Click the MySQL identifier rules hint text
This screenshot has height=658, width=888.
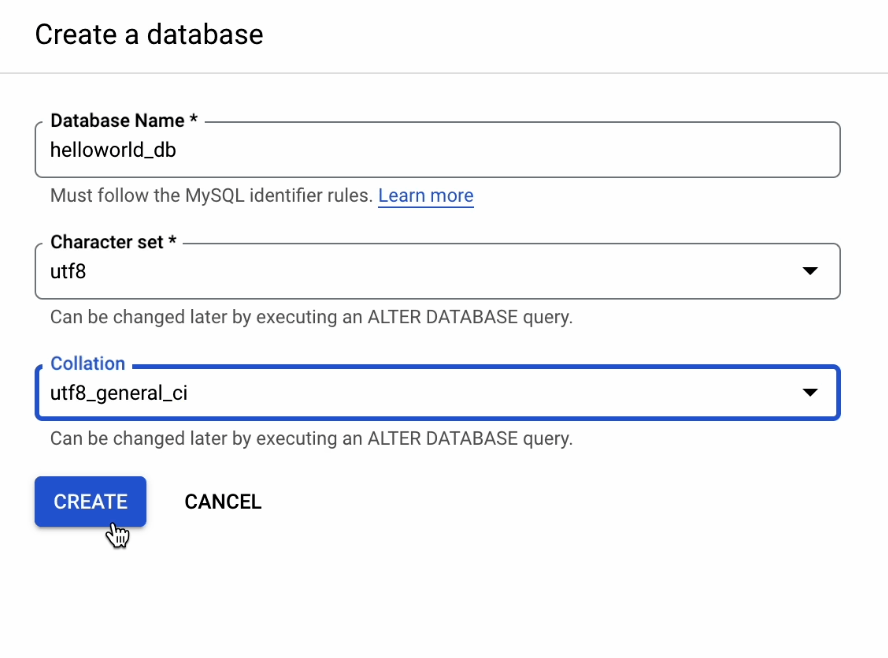coord(211,196)
